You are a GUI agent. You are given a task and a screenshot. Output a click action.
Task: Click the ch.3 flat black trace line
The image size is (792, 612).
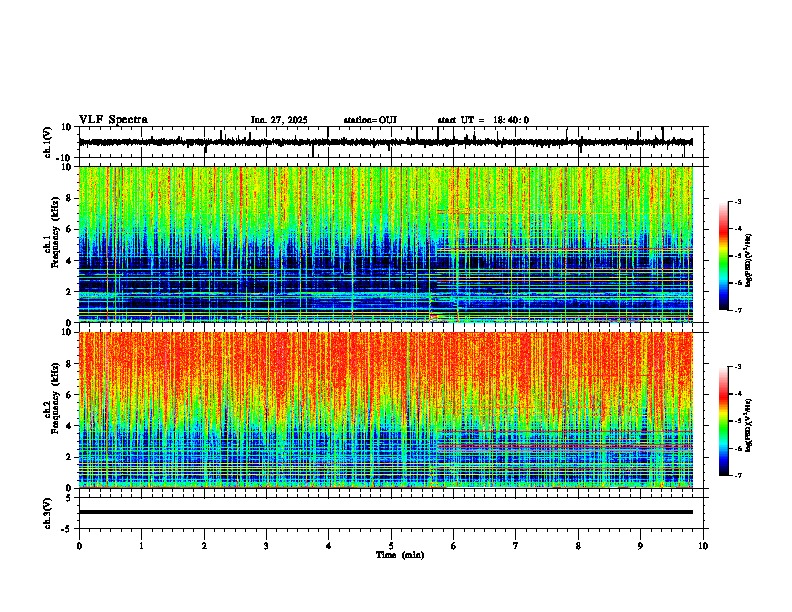coord(385,512)
